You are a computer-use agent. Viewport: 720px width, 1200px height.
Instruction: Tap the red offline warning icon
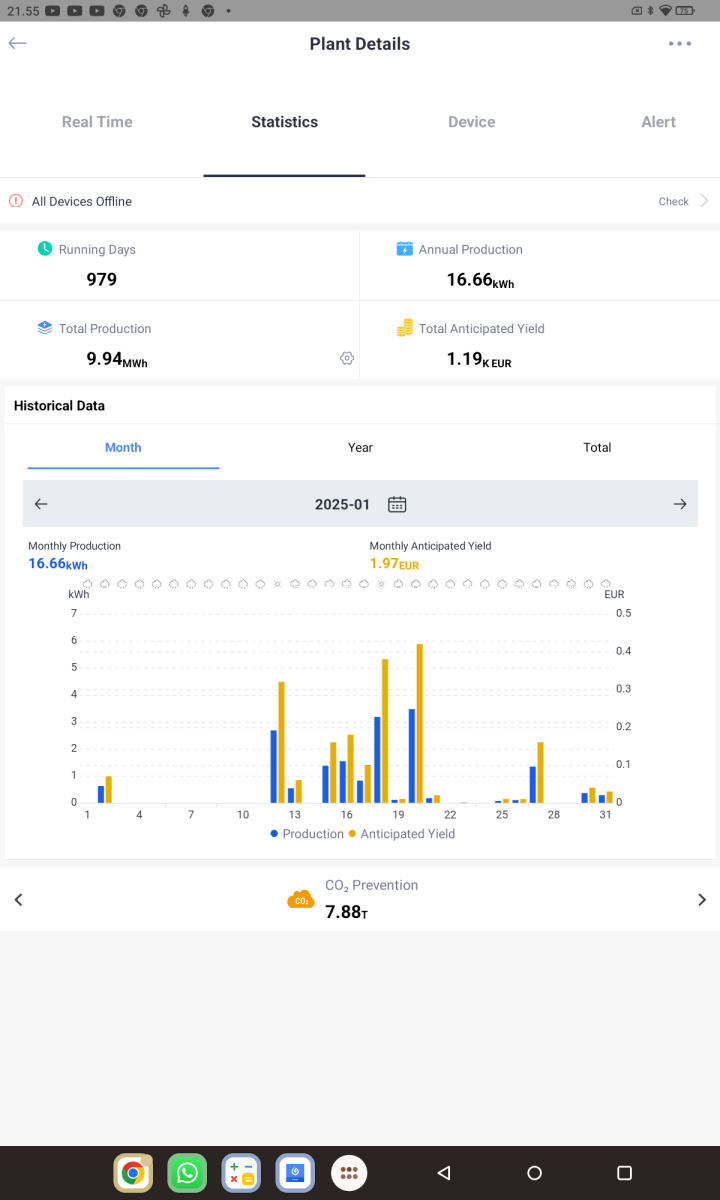pos(16,201)
